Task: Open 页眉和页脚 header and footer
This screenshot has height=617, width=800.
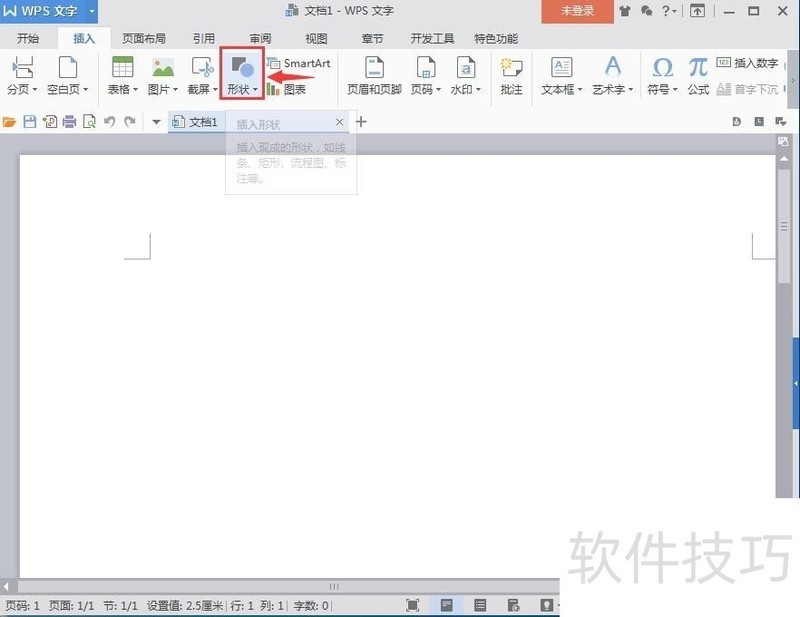Action: pyautogui.click(x=374, y=76)
